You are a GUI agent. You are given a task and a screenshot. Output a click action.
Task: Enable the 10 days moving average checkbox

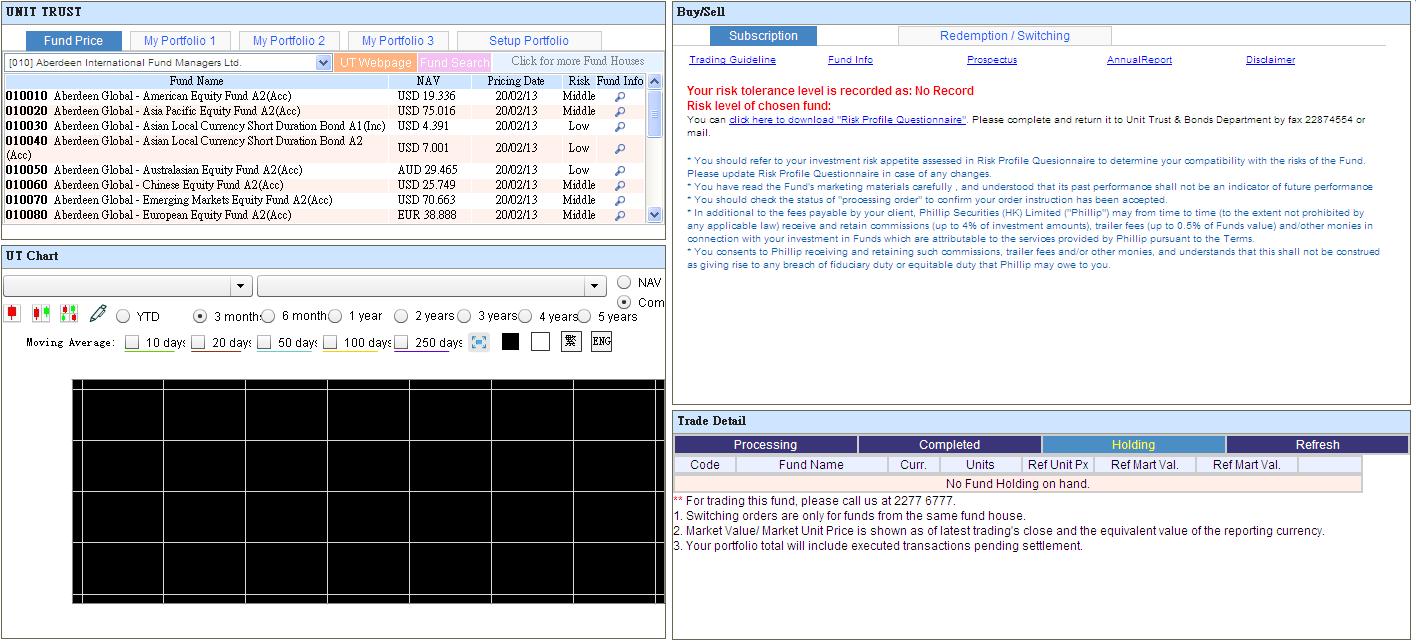tap(133, 343)
